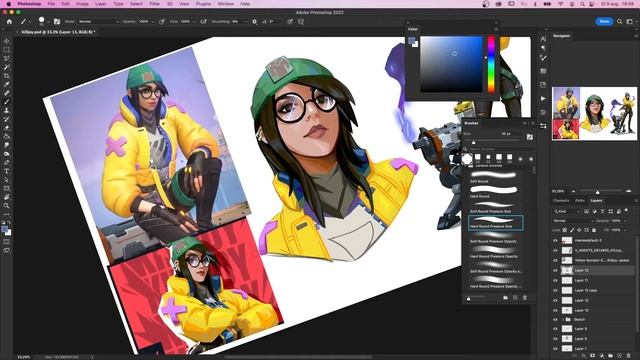Switch to the Channels tab
The height and width of the screenshot is (360, 640).
coord(561,200)
